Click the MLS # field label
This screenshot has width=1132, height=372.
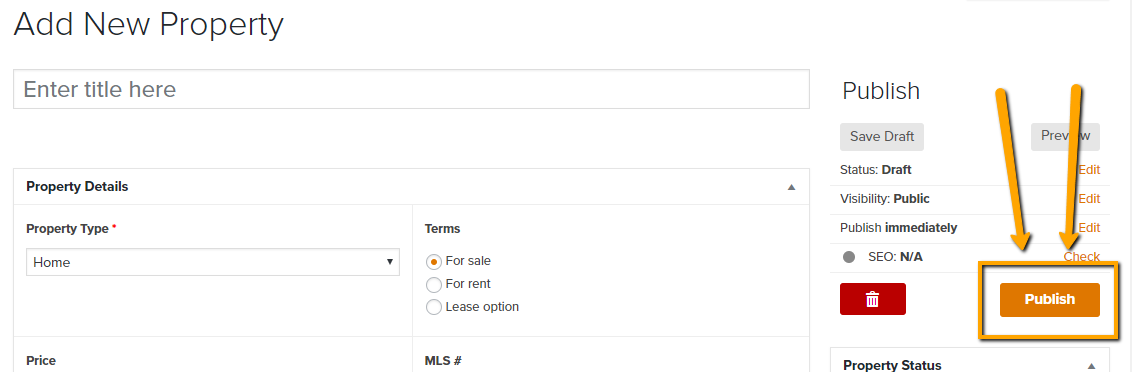click(443, 360)
